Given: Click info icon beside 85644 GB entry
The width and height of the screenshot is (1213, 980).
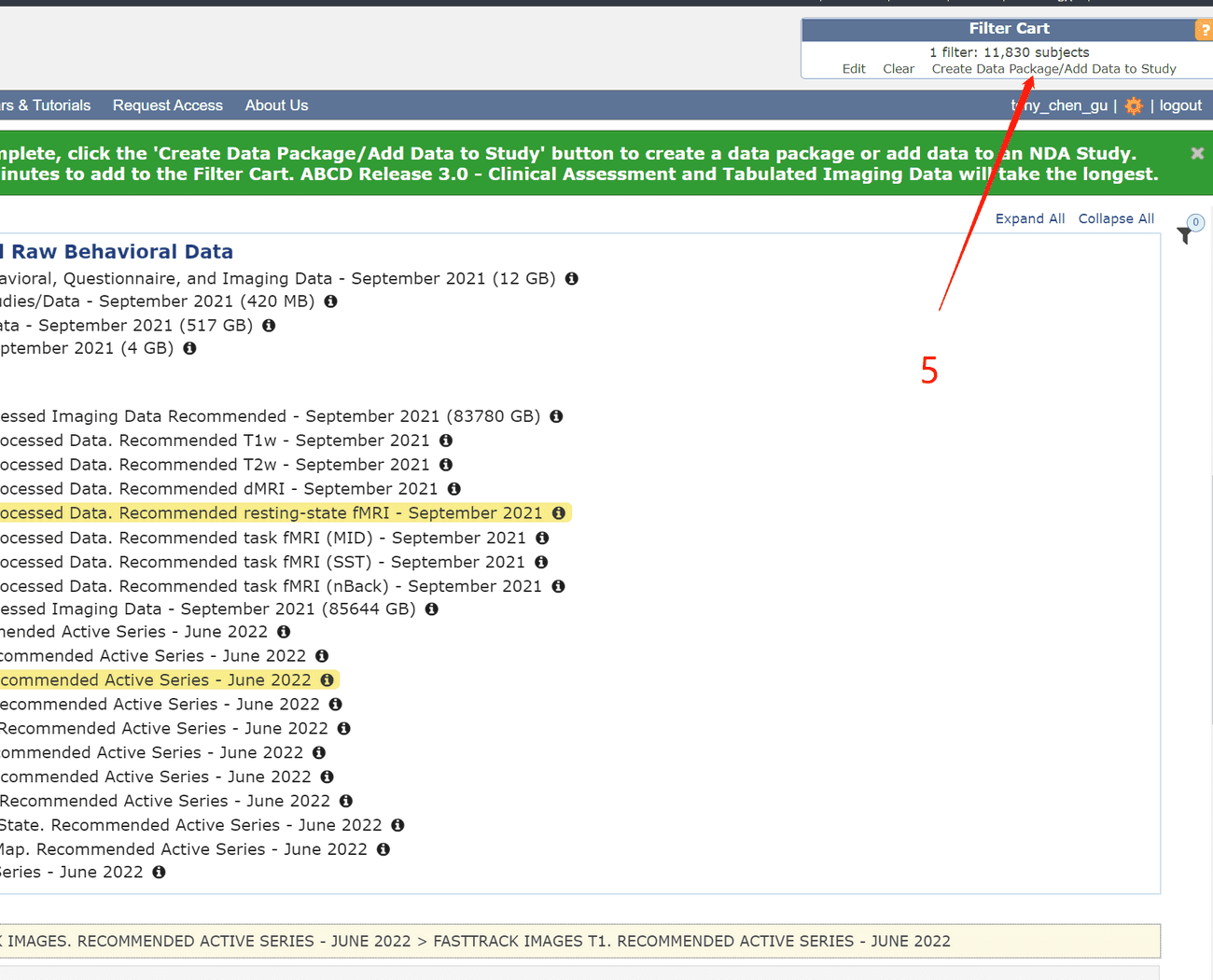Looking at the screenshot, I should [x=431, y=609].
